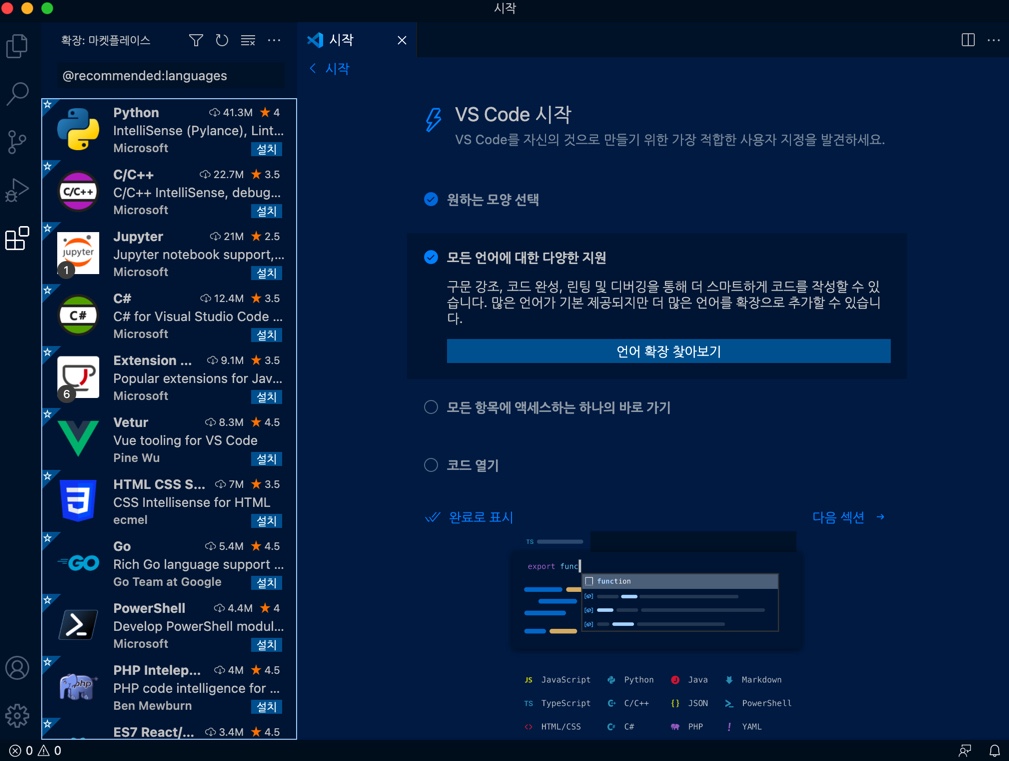Click '확장: 마켓플레이스' panel title
Image resolution: width=1009 pixels, height=761 pixels.
click(x=106, y=41)
